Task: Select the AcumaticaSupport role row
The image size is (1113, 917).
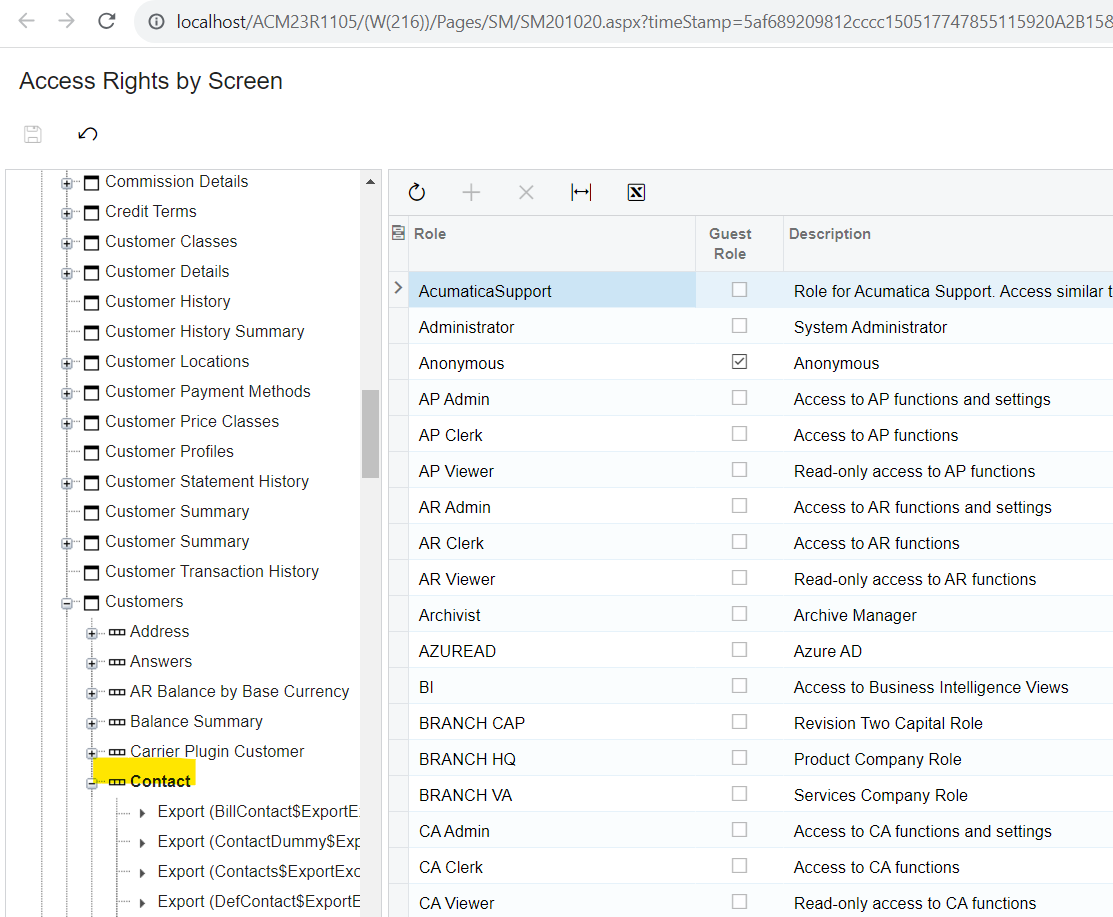Action: 552,290
